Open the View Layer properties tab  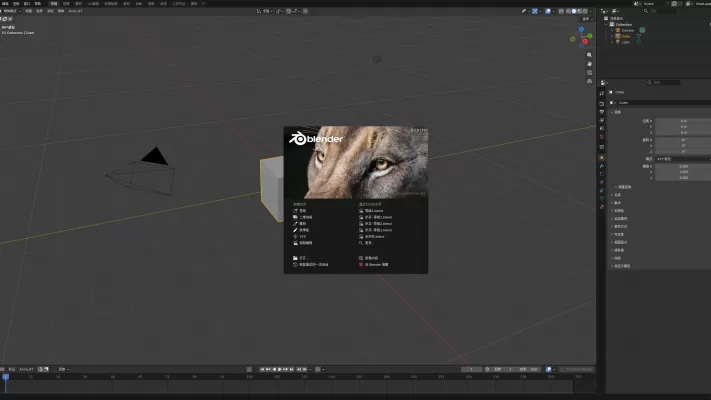[602, 120]
